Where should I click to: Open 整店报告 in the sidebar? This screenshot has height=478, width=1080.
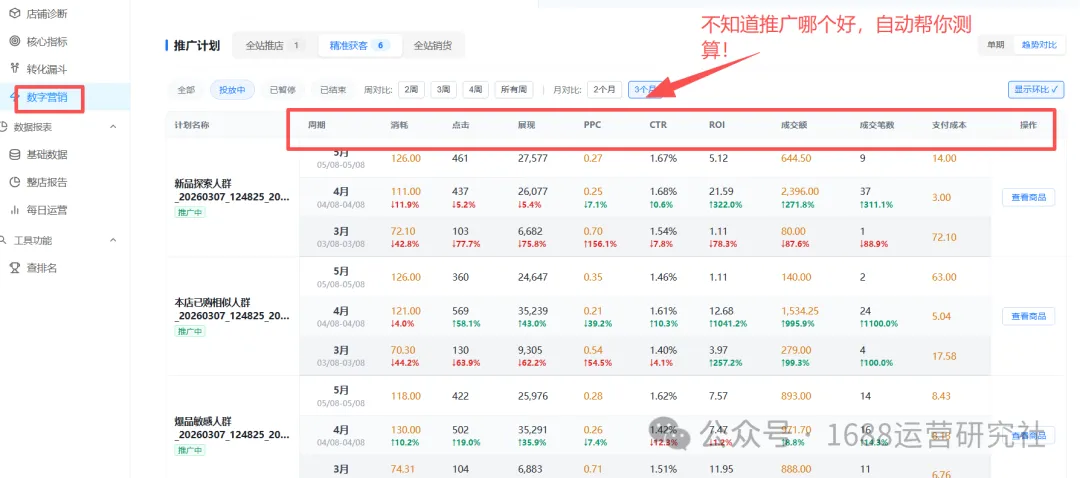pyautogui.click(x=47, y=183)
